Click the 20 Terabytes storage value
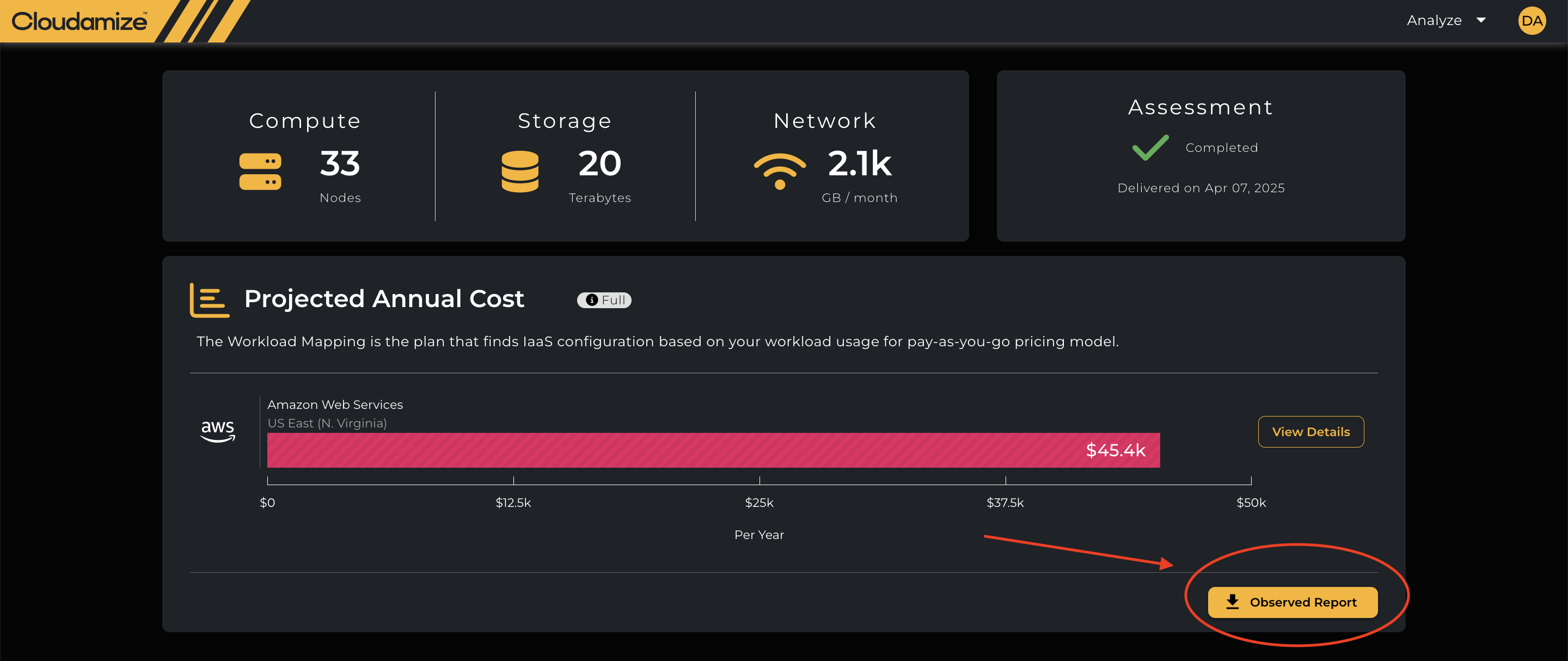 [x=599, y=164]
